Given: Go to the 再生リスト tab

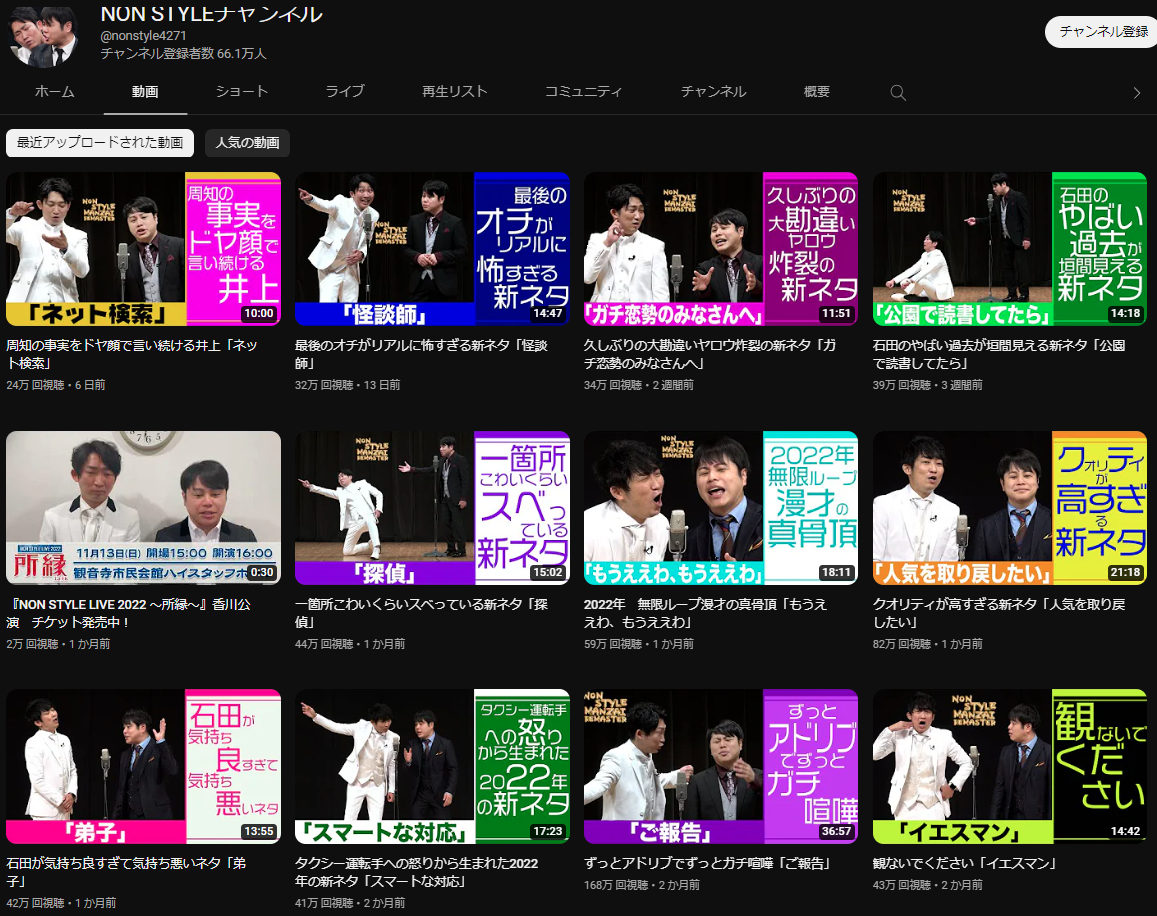Looking at the screenshot, I should (455, 92).
